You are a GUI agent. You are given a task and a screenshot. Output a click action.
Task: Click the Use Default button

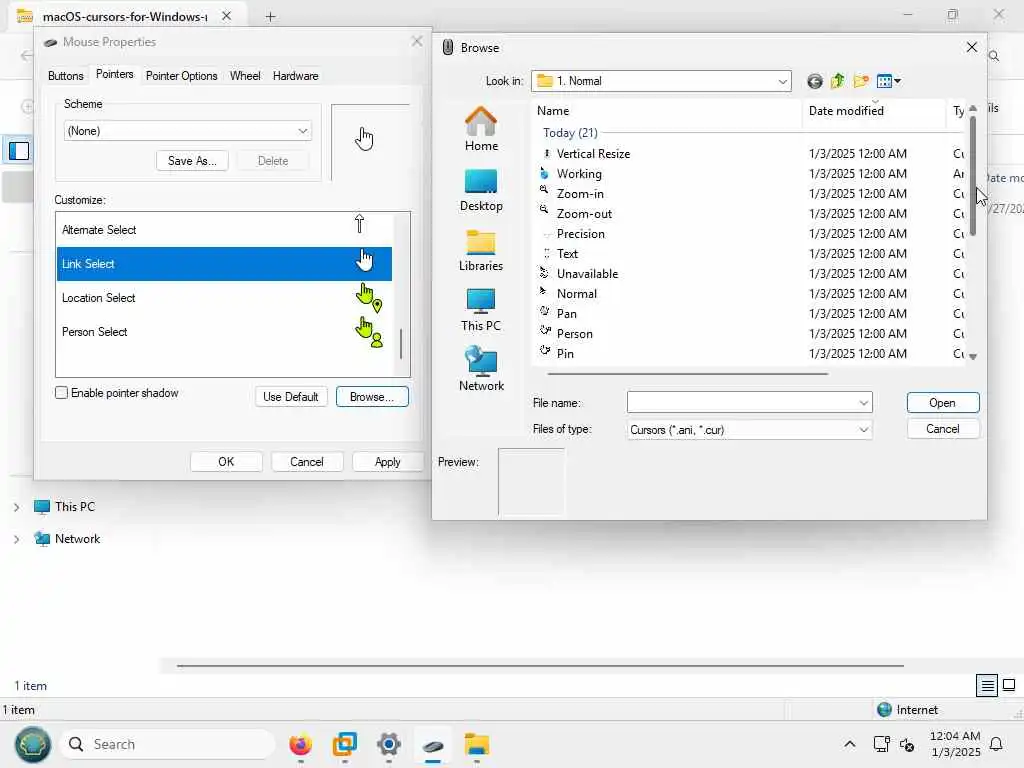pos(291,396)
